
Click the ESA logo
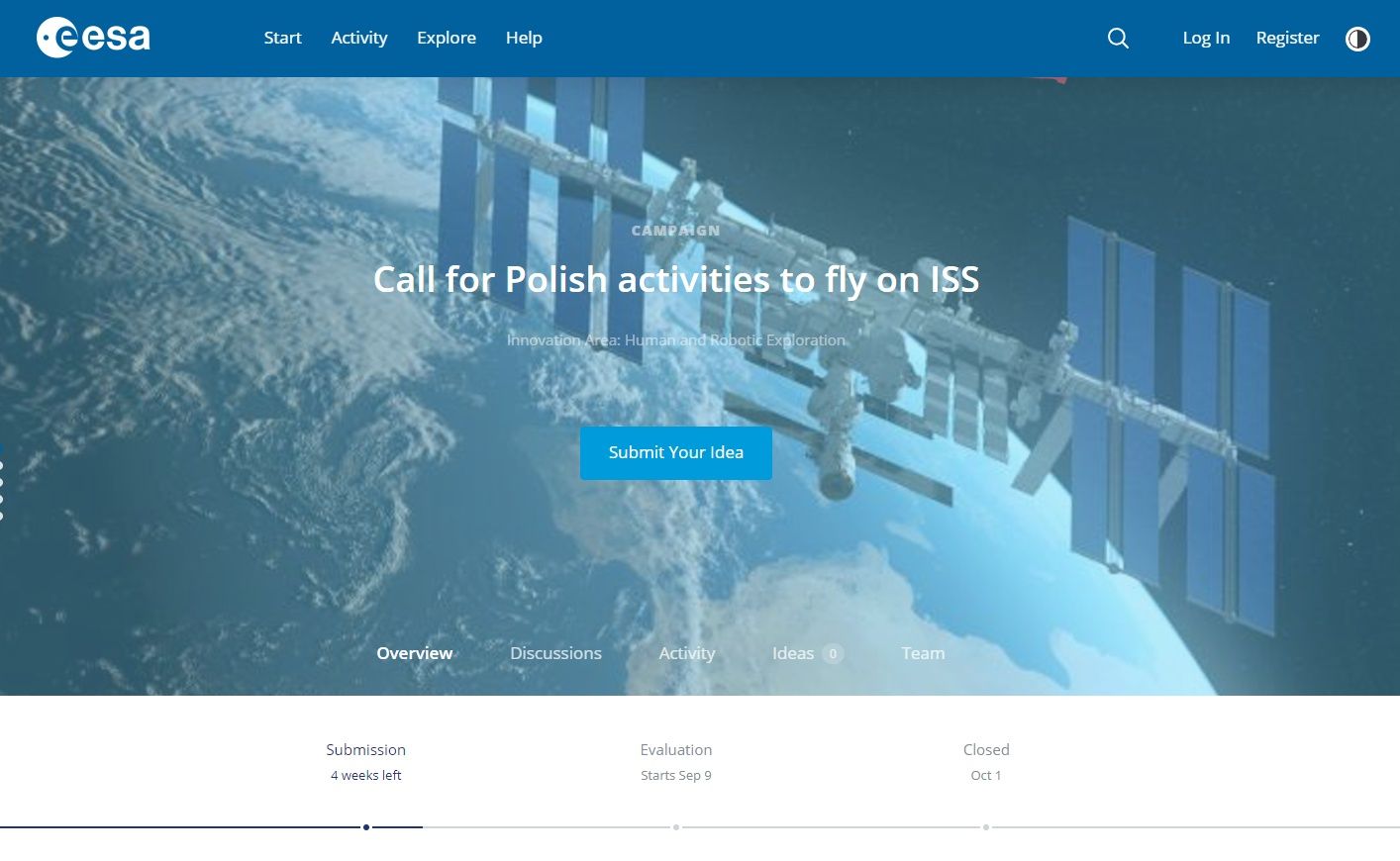pos(93,38)
